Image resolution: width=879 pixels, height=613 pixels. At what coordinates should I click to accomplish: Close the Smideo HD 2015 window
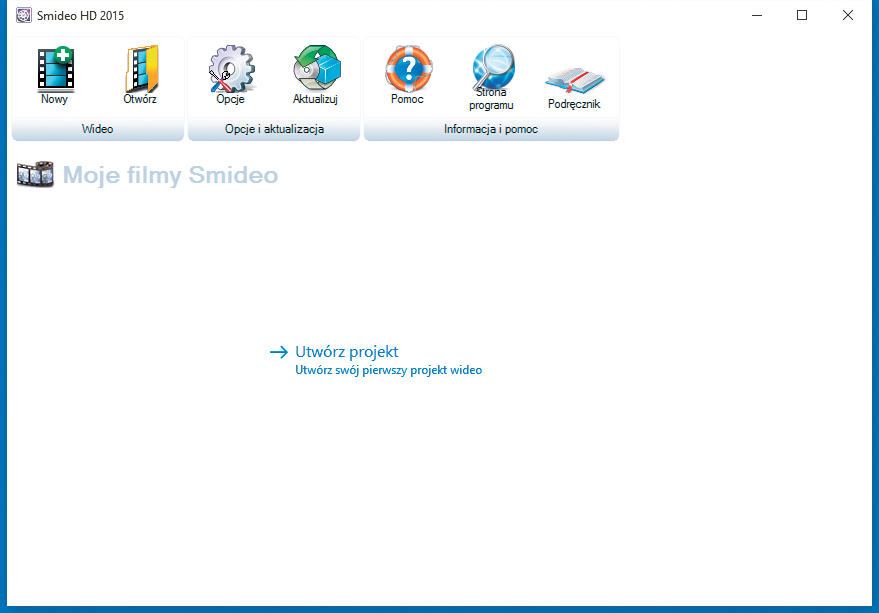point(848,15)
